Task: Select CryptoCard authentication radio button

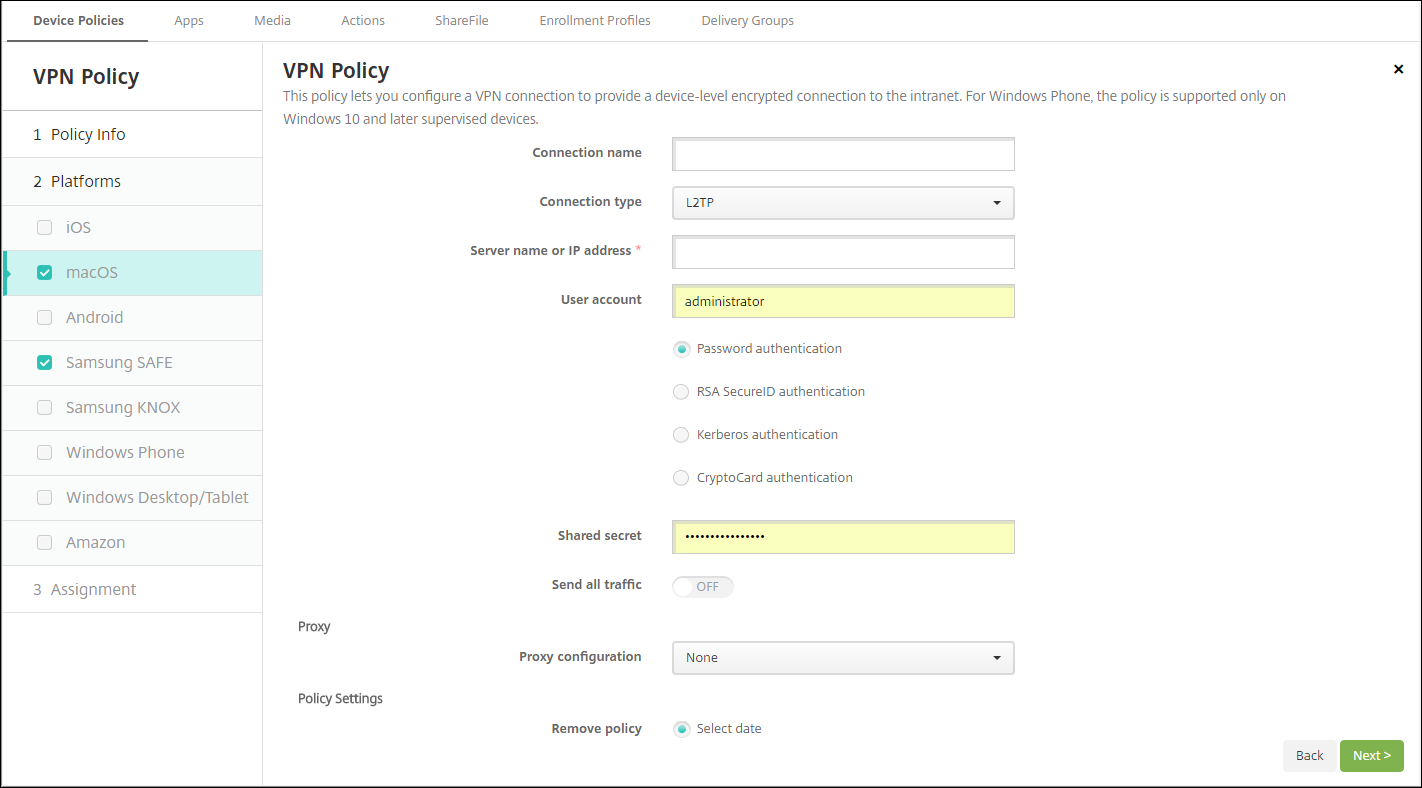Action: [x=681, y=478]
